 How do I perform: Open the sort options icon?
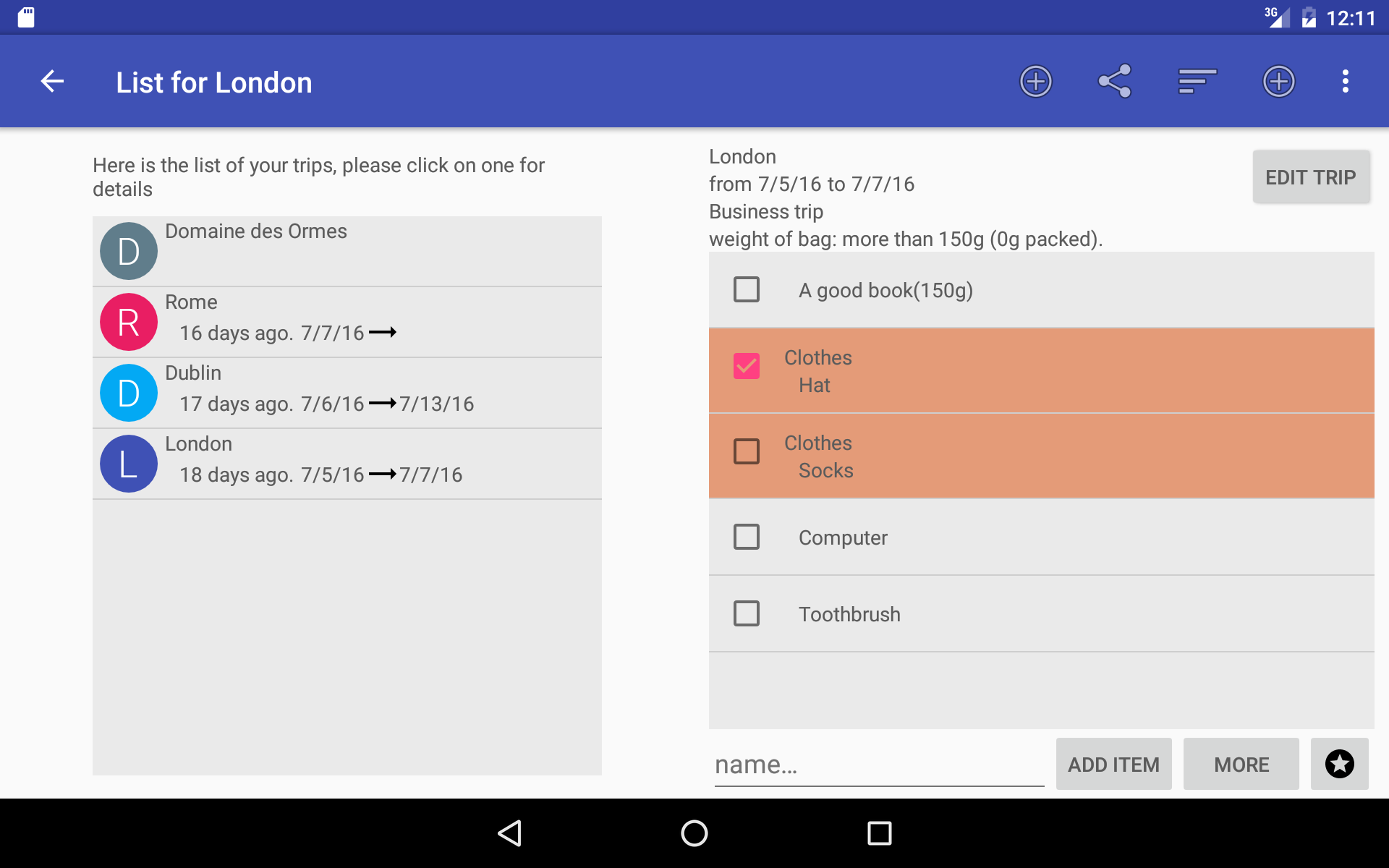tap(1197, 81)
